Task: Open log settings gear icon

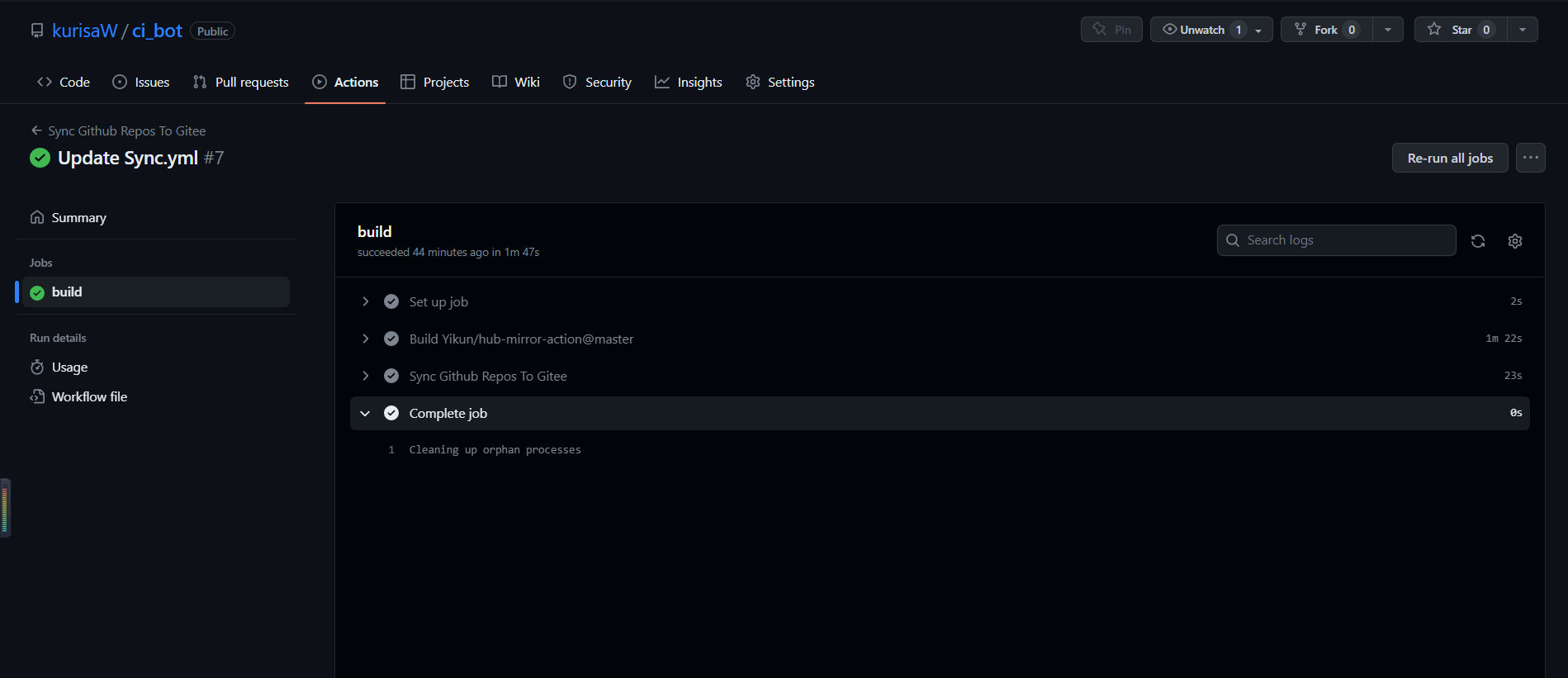Action: pos(1515,241)
